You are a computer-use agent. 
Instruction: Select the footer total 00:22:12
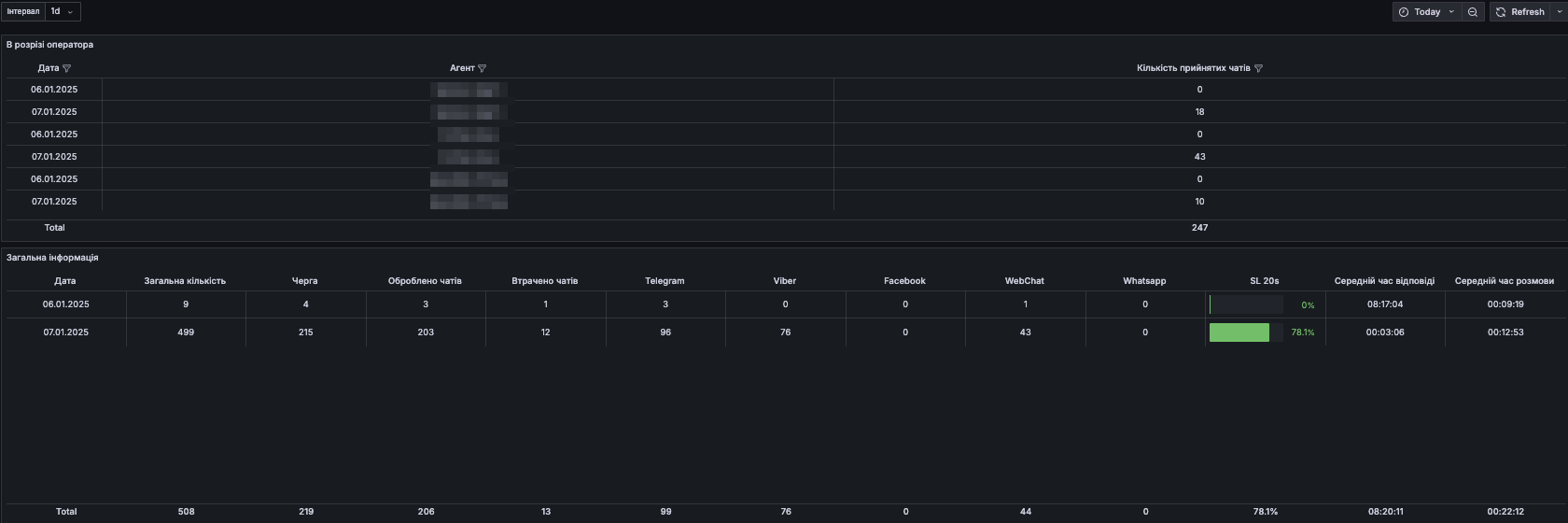[1505, 512]
